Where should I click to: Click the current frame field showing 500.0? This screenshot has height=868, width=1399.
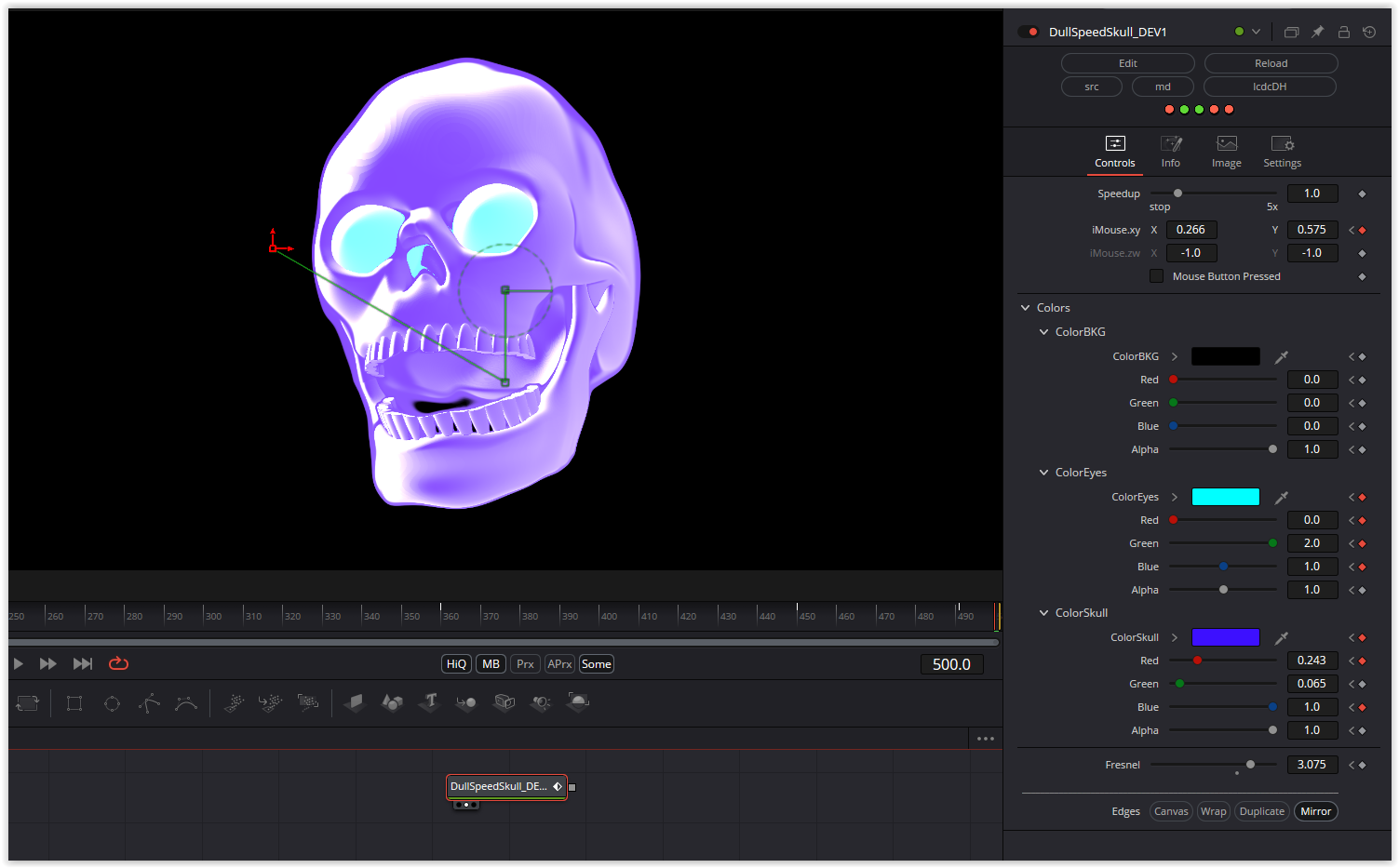[x=951, y=664]
